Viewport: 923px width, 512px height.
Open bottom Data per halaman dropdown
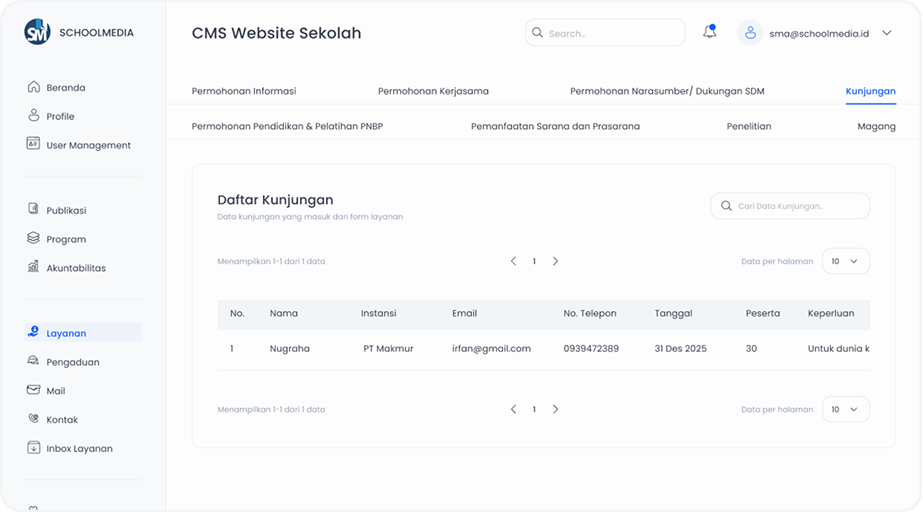coord(845,409)
